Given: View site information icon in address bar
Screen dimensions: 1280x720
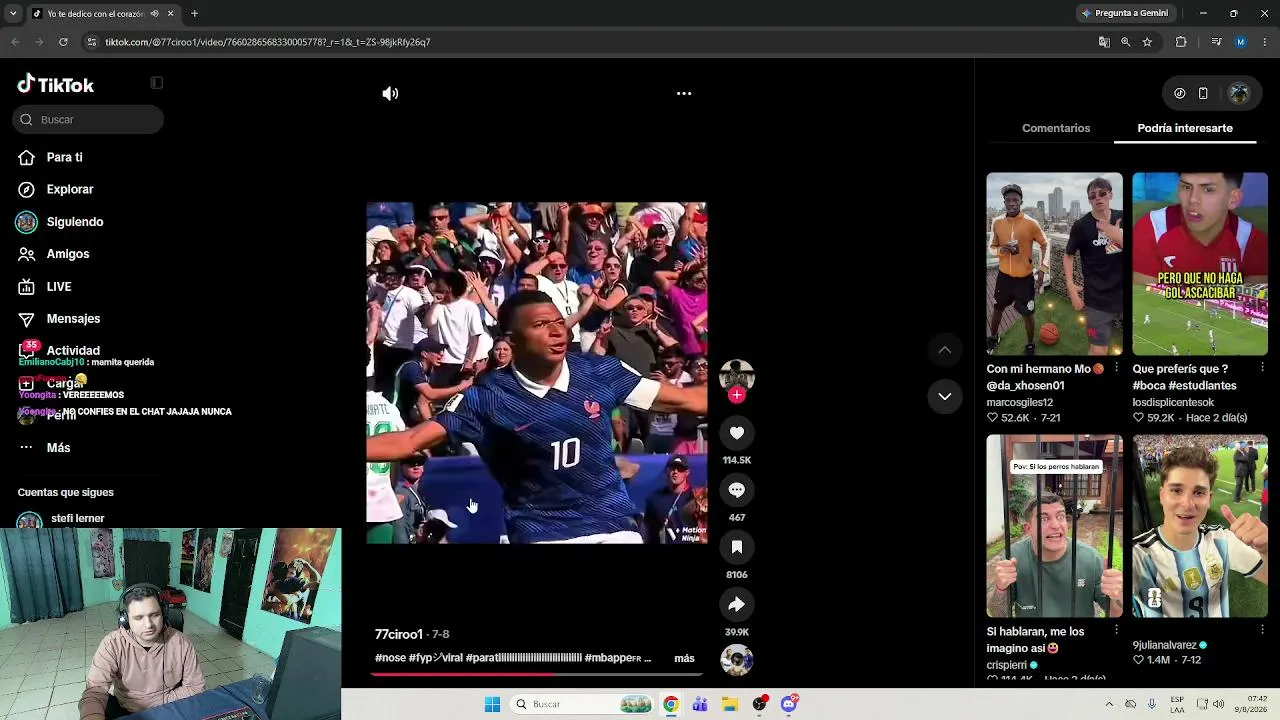Looking at the screenshot, I should (92, 42).
